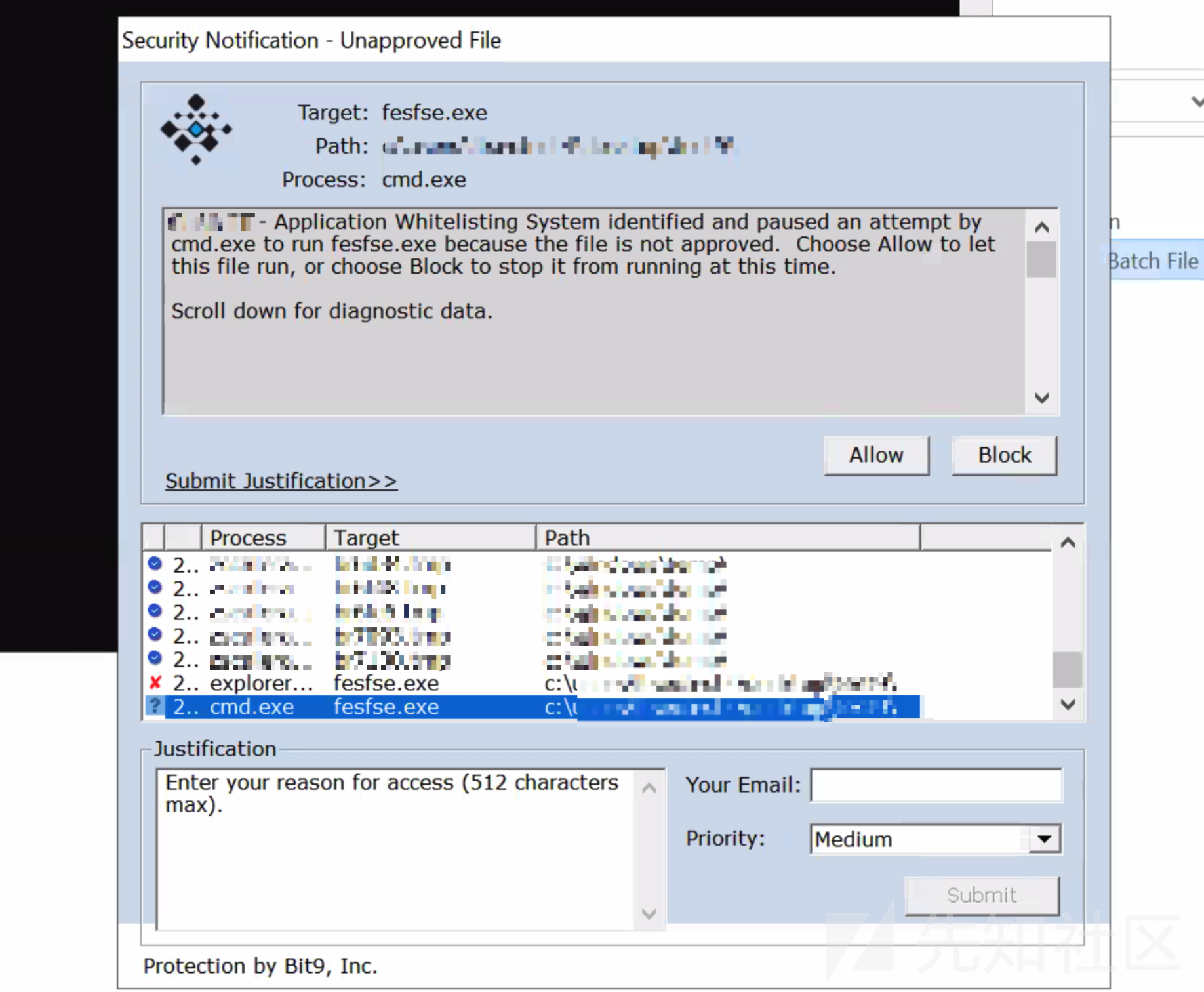Click the Target fesfse.exe text at top
The image size is (1204, 992).
click(x=434, y=113)
